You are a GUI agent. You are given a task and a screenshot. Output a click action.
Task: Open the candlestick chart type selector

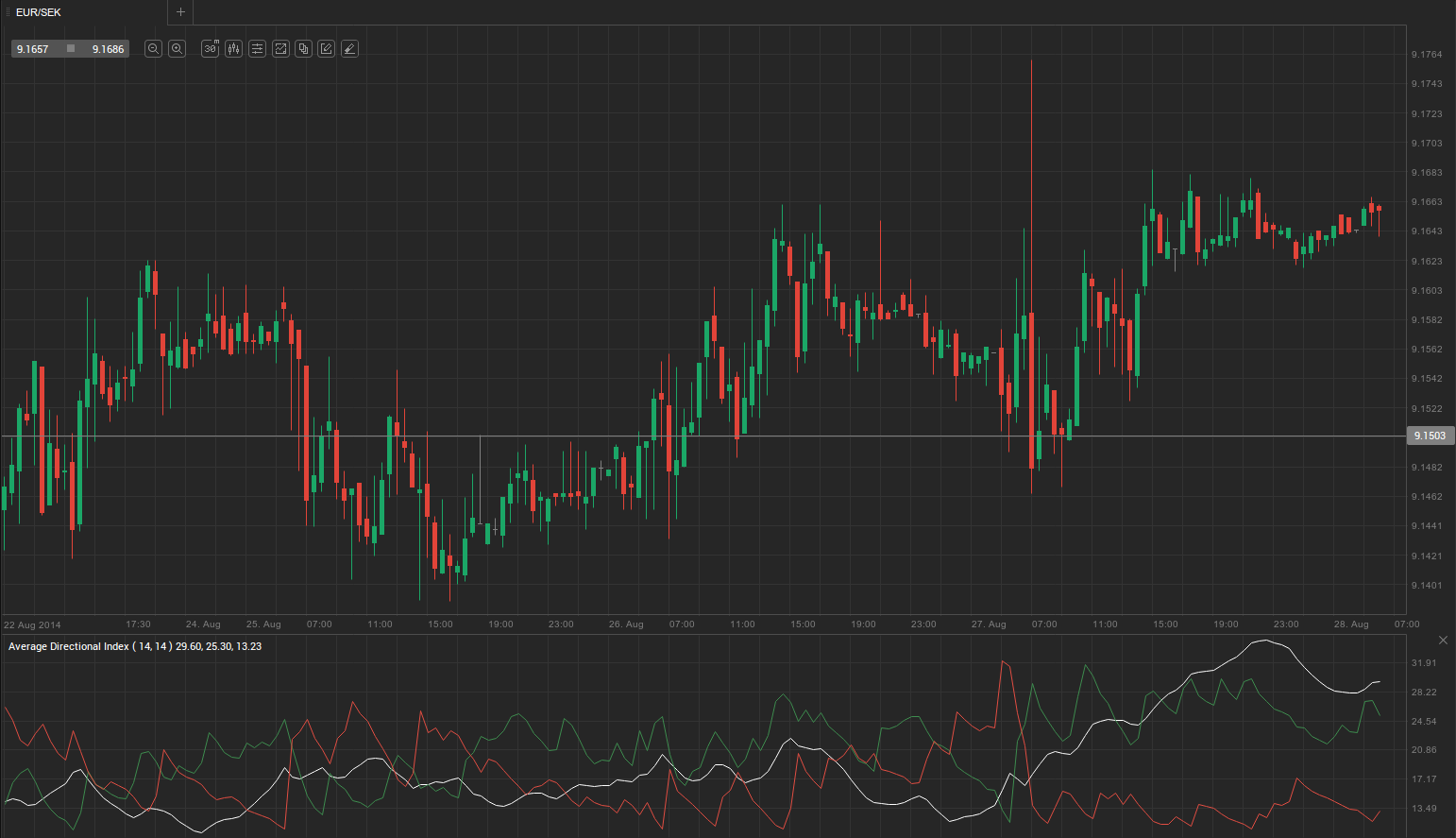coord(233,49)
